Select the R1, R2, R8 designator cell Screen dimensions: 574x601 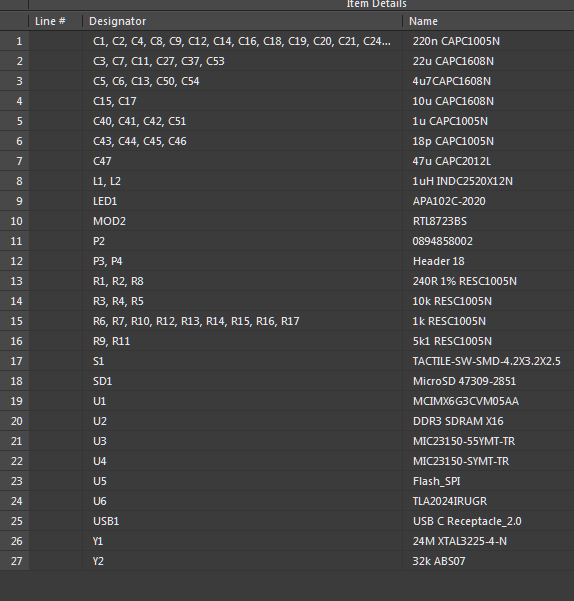coord(243,281)
